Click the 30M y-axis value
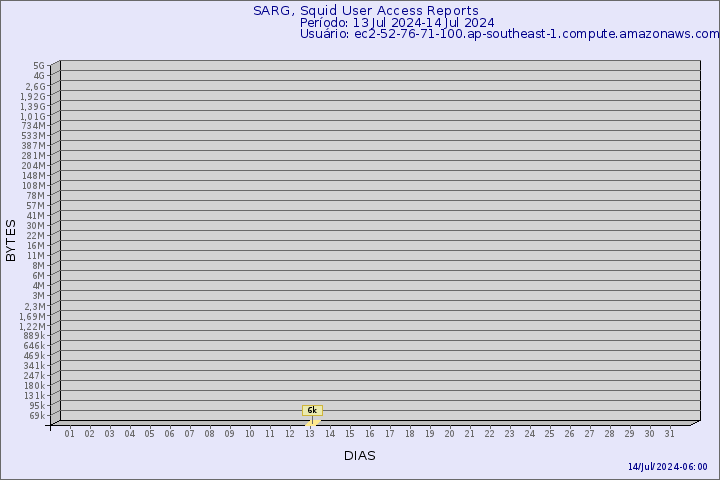The height and width of the screenshot is (480, 720). point(35,226)
